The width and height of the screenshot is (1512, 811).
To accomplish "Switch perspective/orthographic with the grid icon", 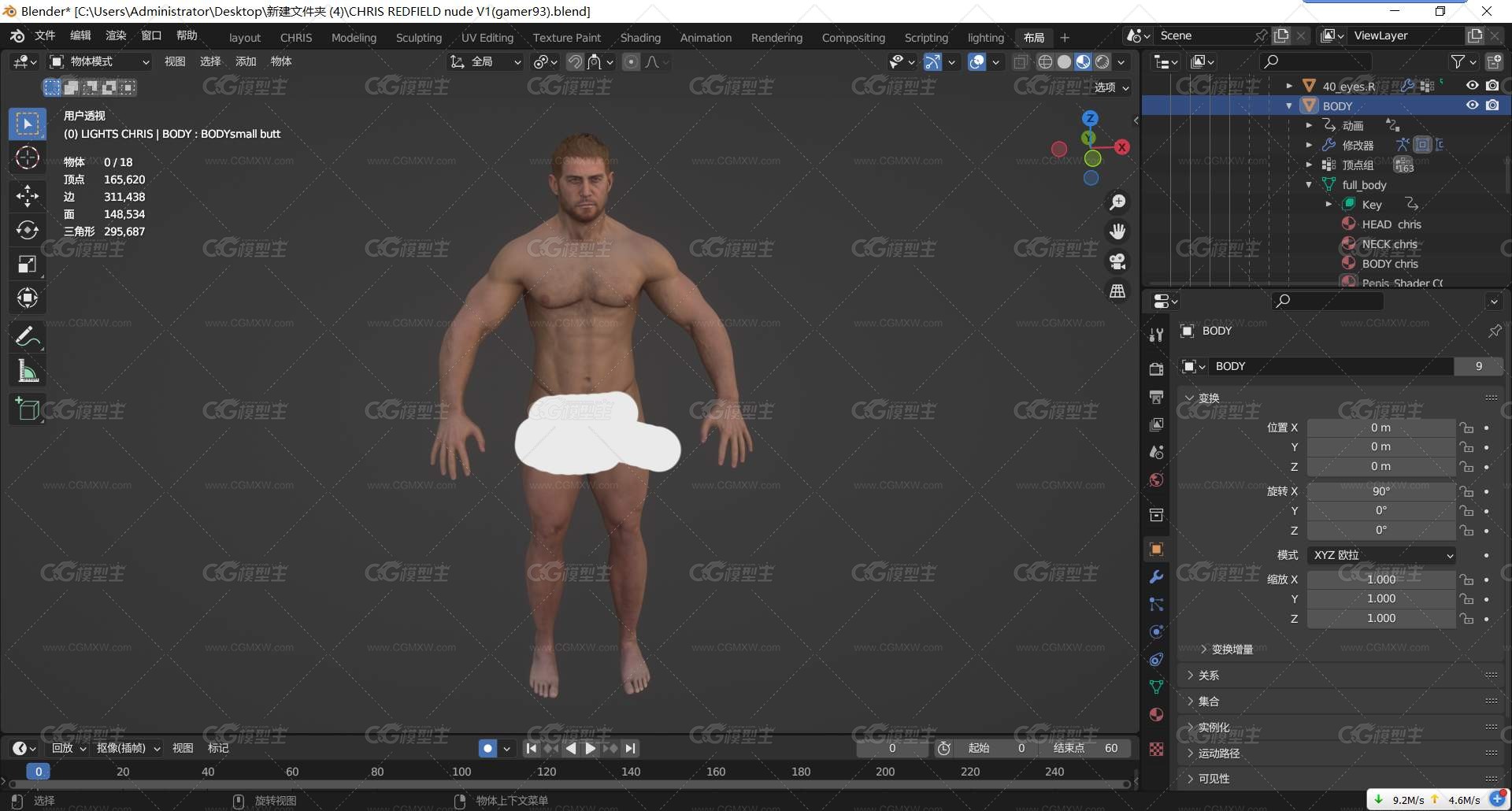I will [x=1117, y=291].
